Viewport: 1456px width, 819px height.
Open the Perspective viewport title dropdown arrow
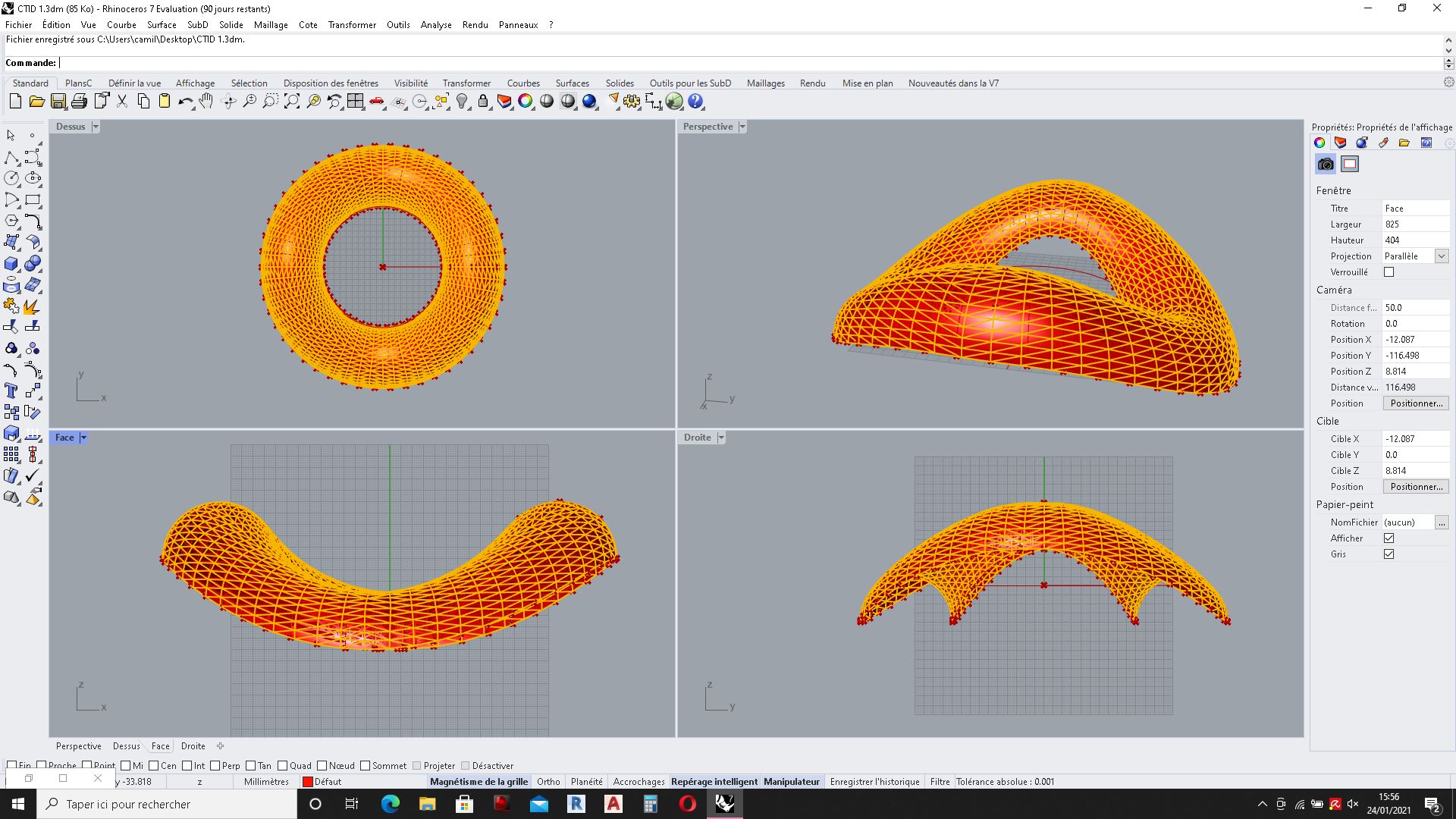pos(742,127)
